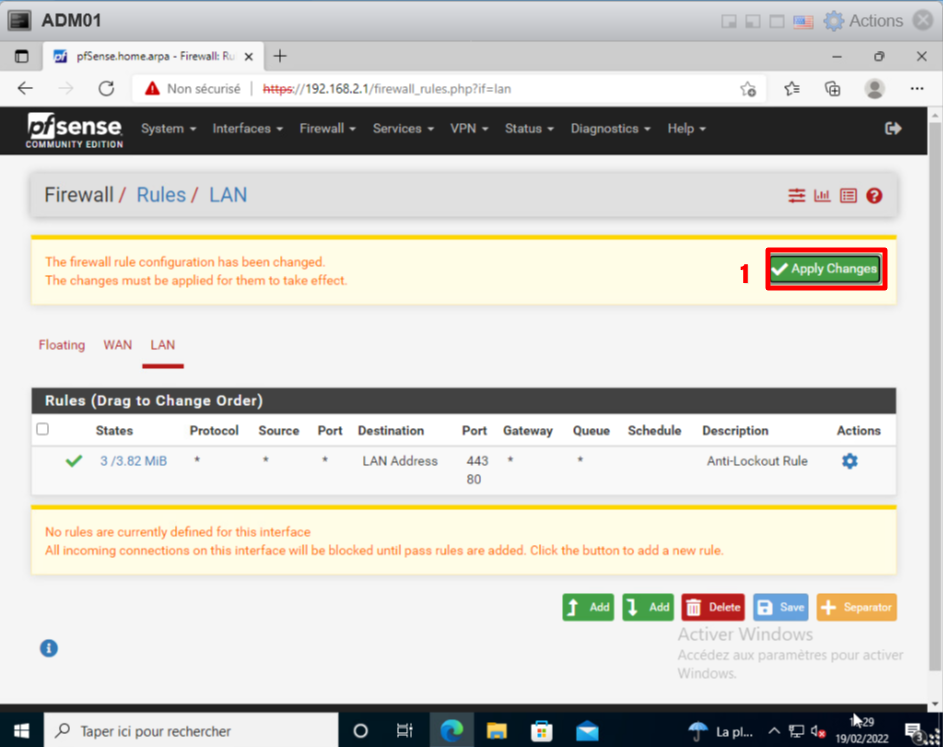Click the Anti-Lockout Rule settings gear
943x747 pixels.
pos(849,461)
